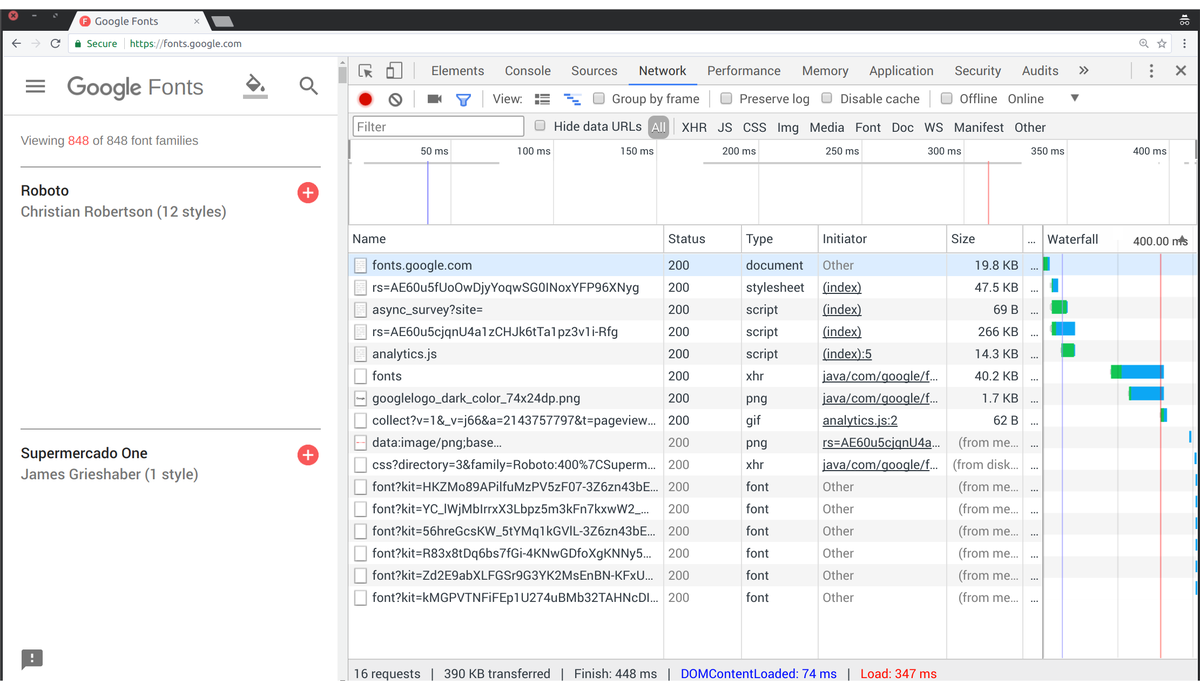Screen dimensions: 1200x690
Task: Select the large request rows view icon
Action: 542,99
